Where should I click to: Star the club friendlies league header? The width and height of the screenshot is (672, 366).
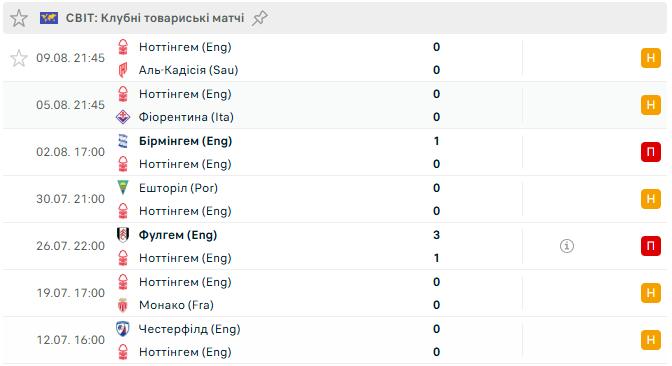click(19, 18)
